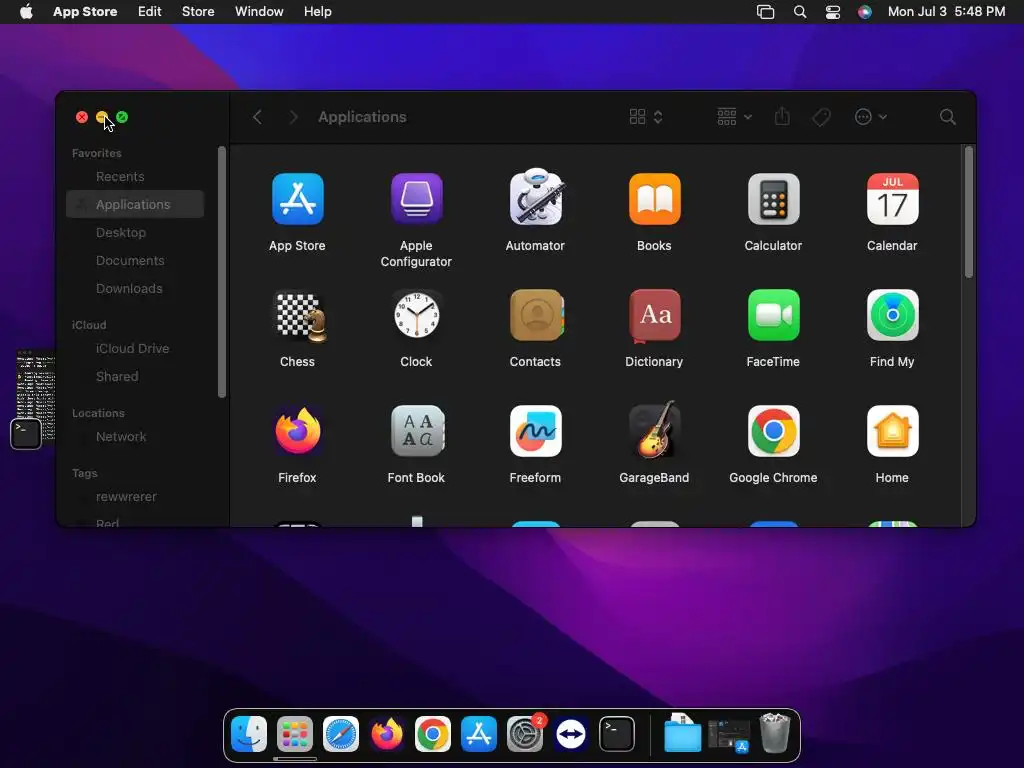Click the Clock app icon

pyautogui.click(x=416, y=315)
